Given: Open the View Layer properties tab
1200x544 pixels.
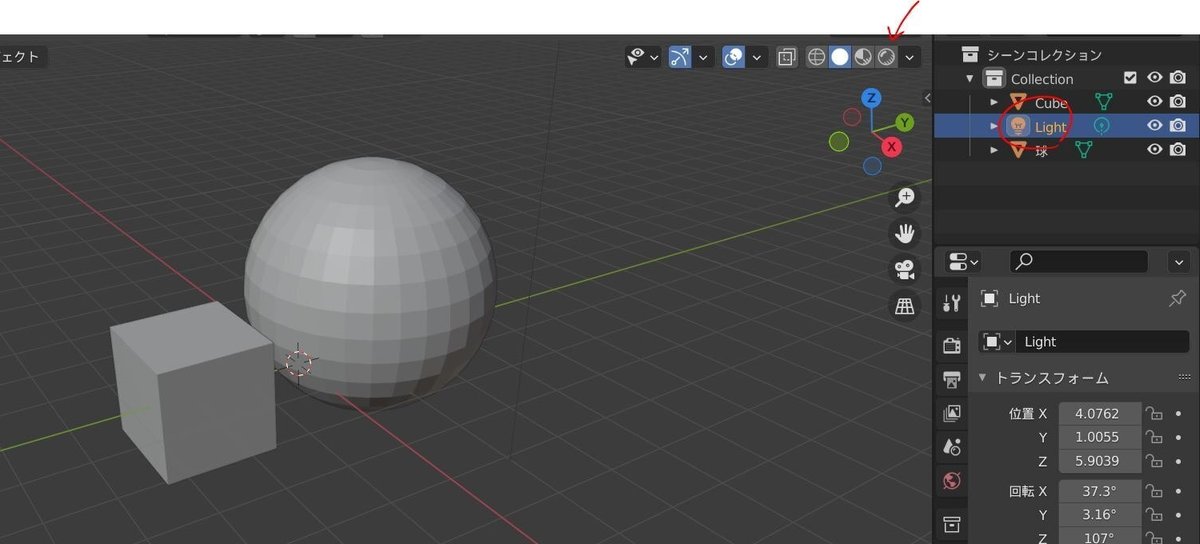Looking at the screenshot, I should pos(951,413).
